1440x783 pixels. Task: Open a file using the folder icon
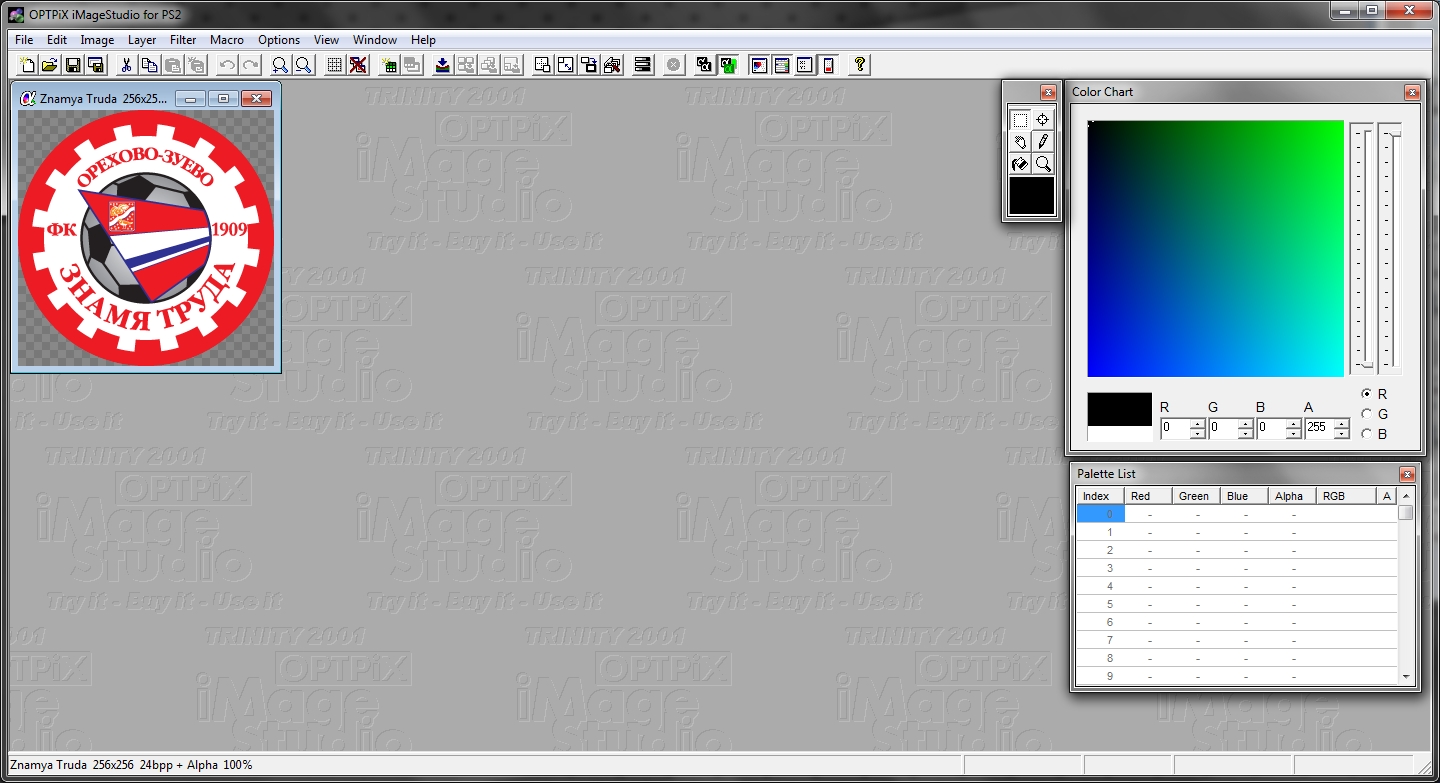[x=49, y=65]
